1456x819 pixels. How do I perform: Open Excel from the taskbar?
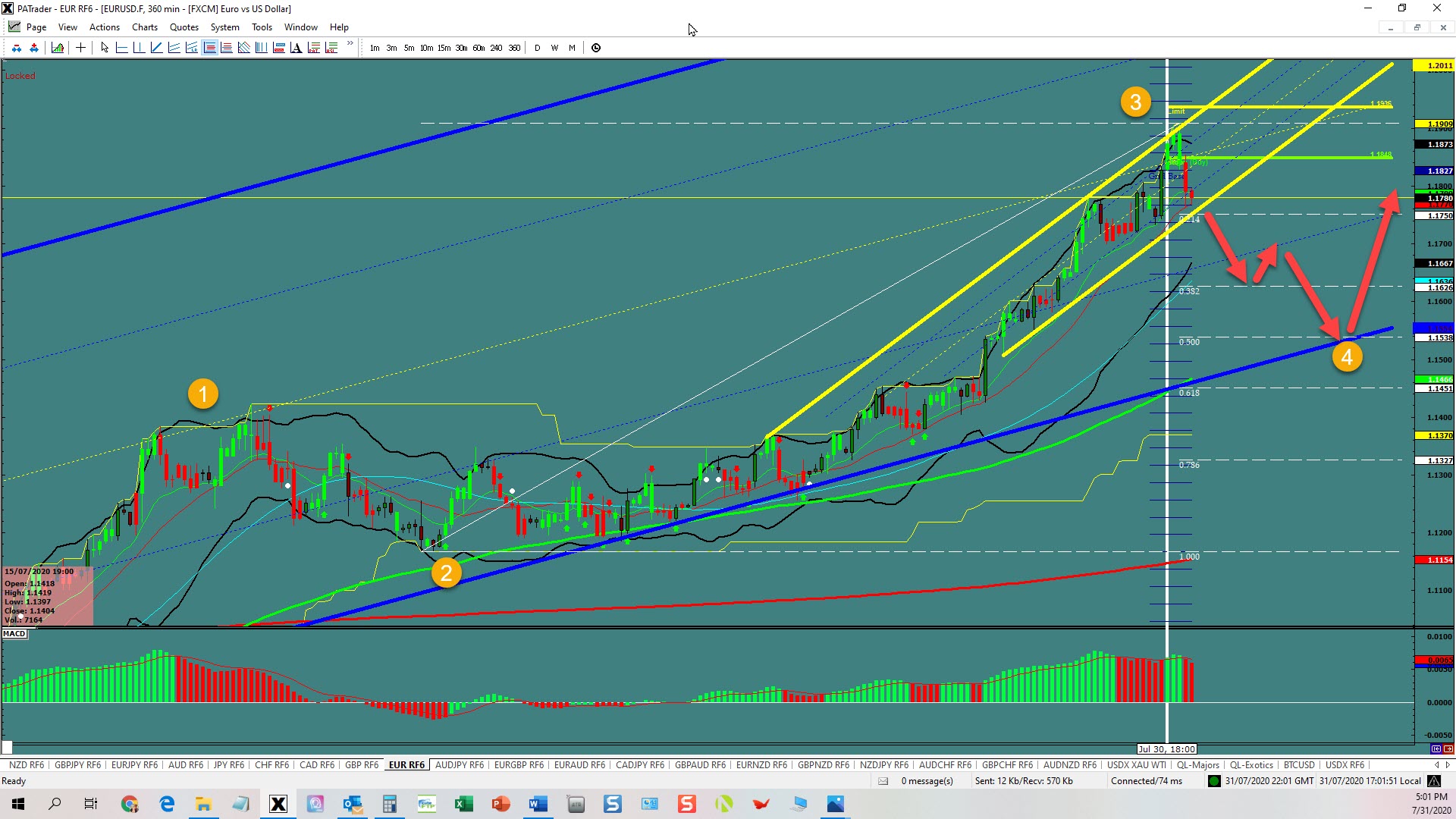point(463,804)
